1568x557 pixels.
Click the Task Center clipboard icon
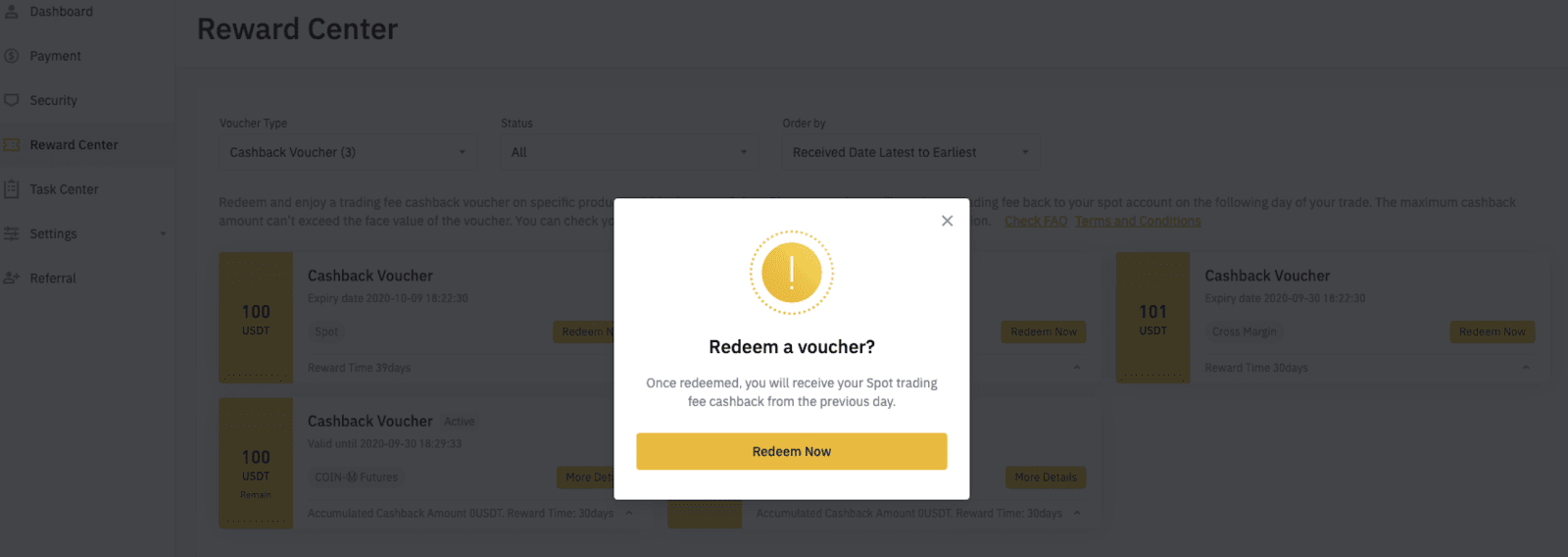tap(12, 189)
